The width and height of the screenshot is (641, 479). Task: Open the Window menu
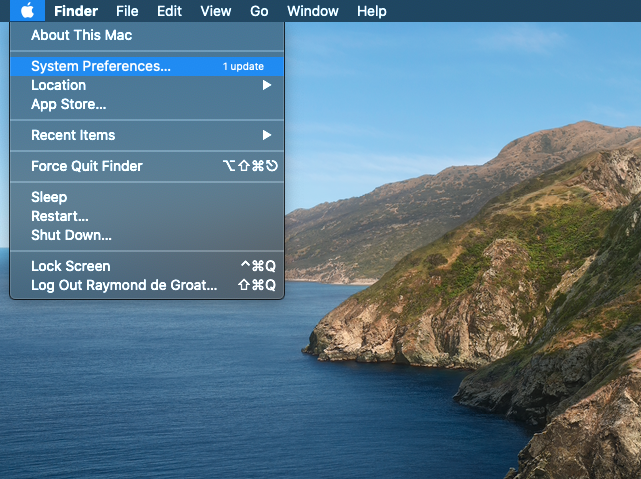click(312, 11)
